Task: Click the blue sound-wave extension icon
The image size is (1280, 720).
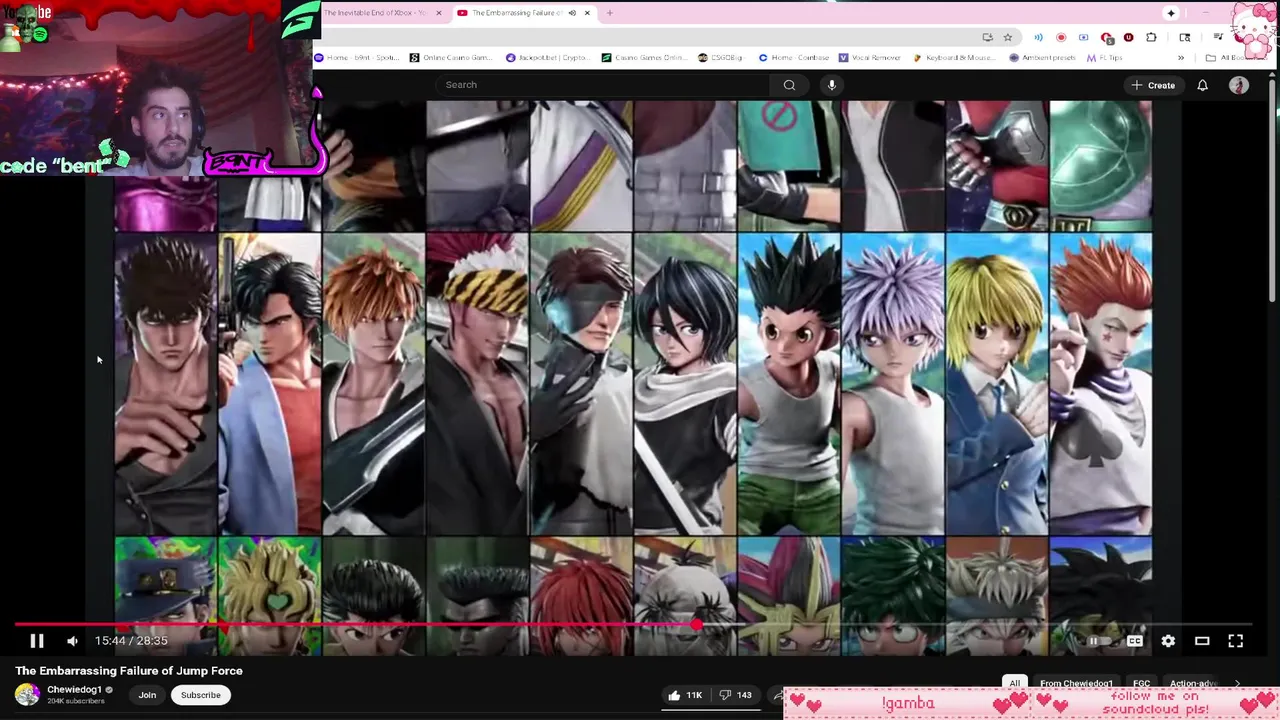Action: click(x=1038, y=37)
